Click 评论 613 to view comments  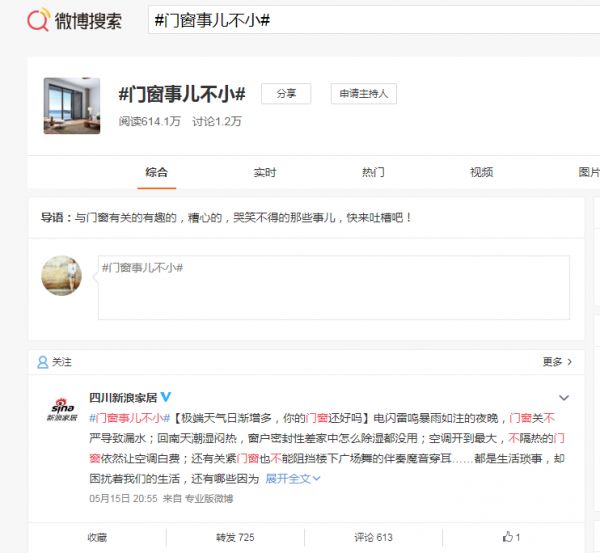point(373,537)
